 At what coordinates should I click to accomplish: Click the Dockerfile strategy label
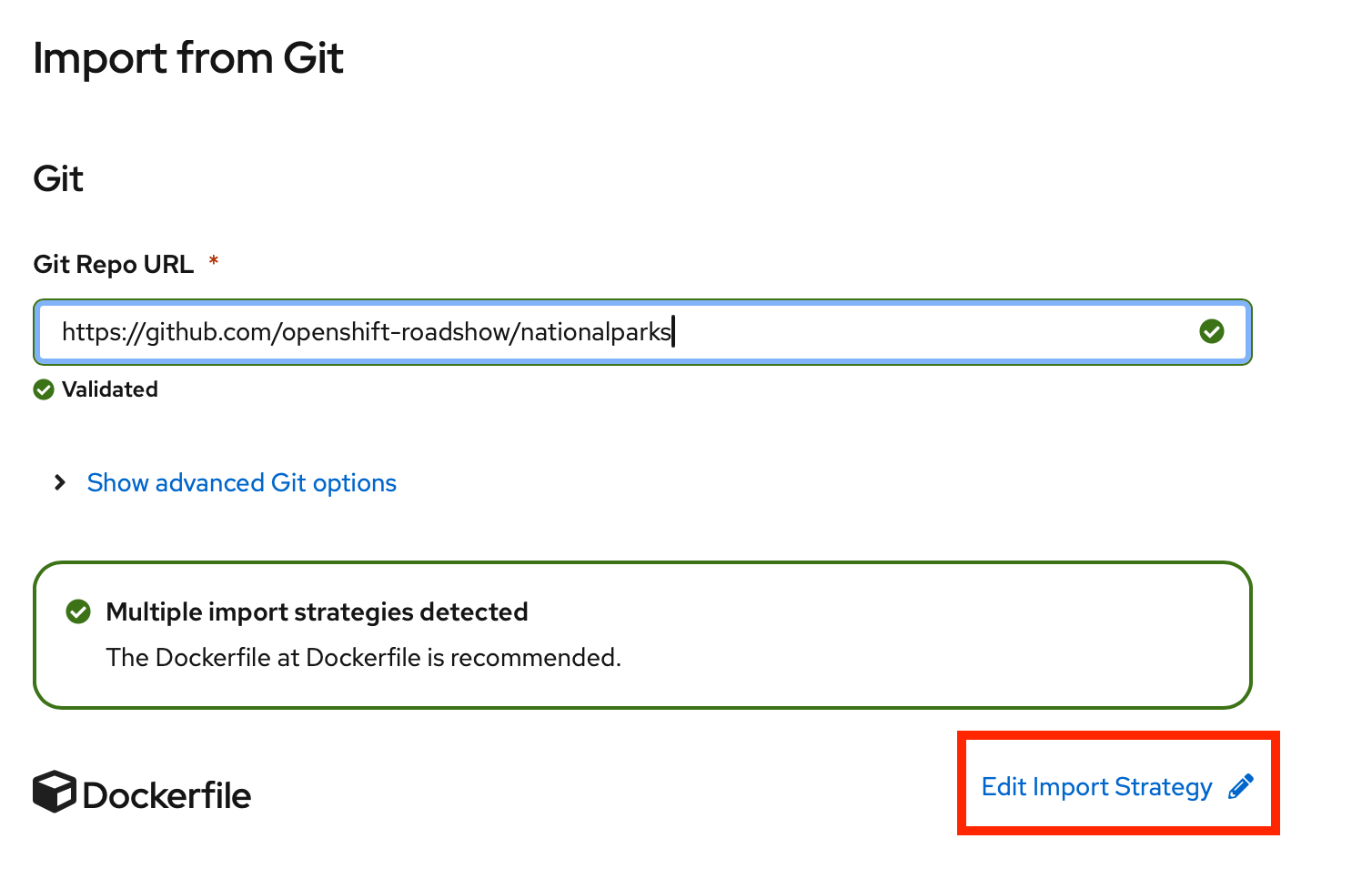click(166, 795)
